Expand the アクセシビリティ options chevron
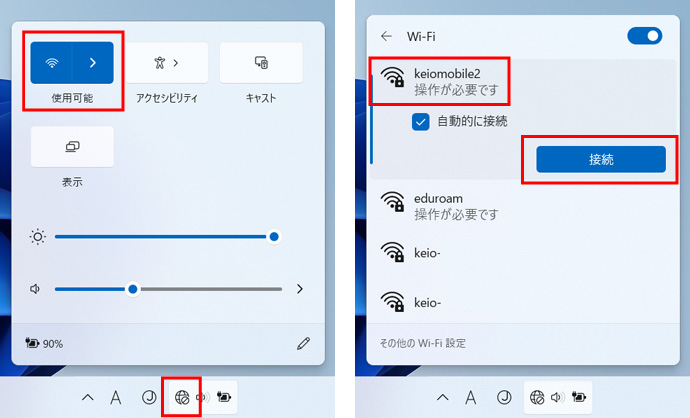The width and height of the screenshot is (690, 418). tap(176, 63)
